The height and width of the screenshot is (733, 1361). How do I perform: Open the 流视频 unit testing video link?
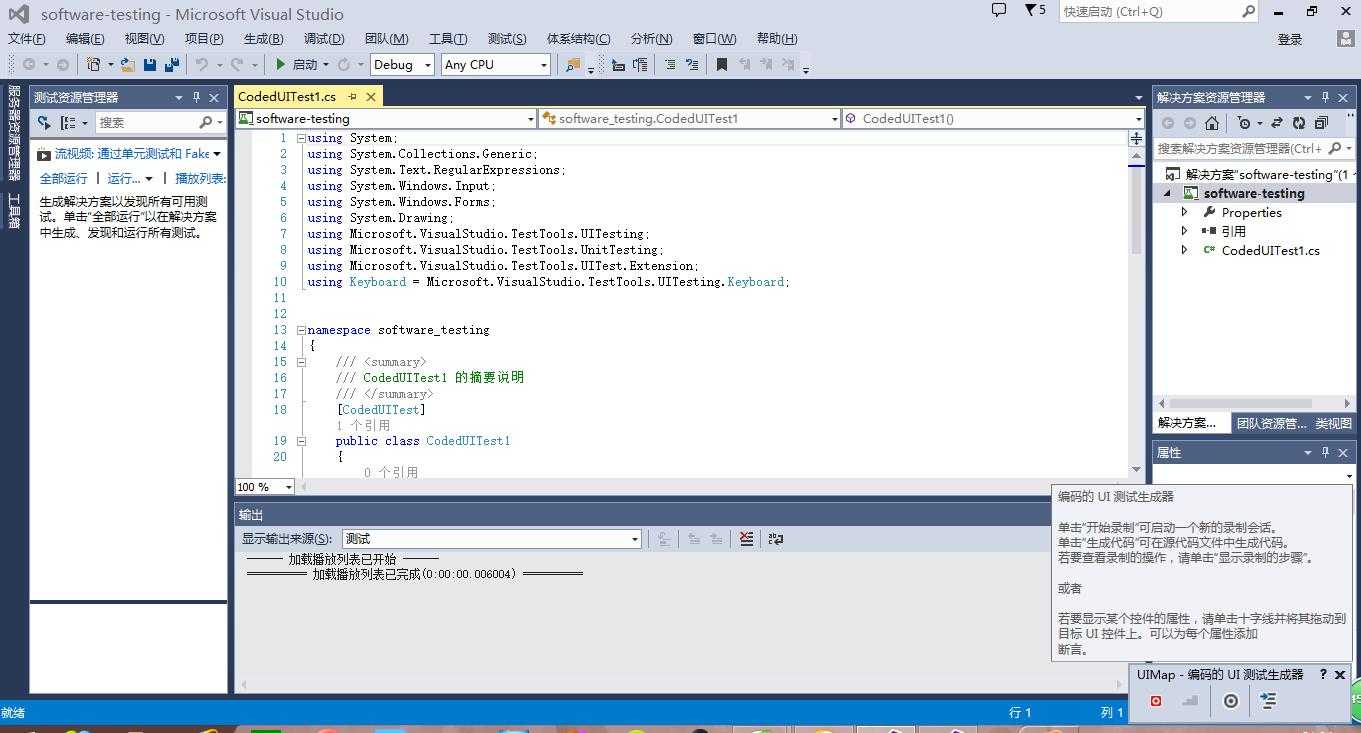click(132, 154)
